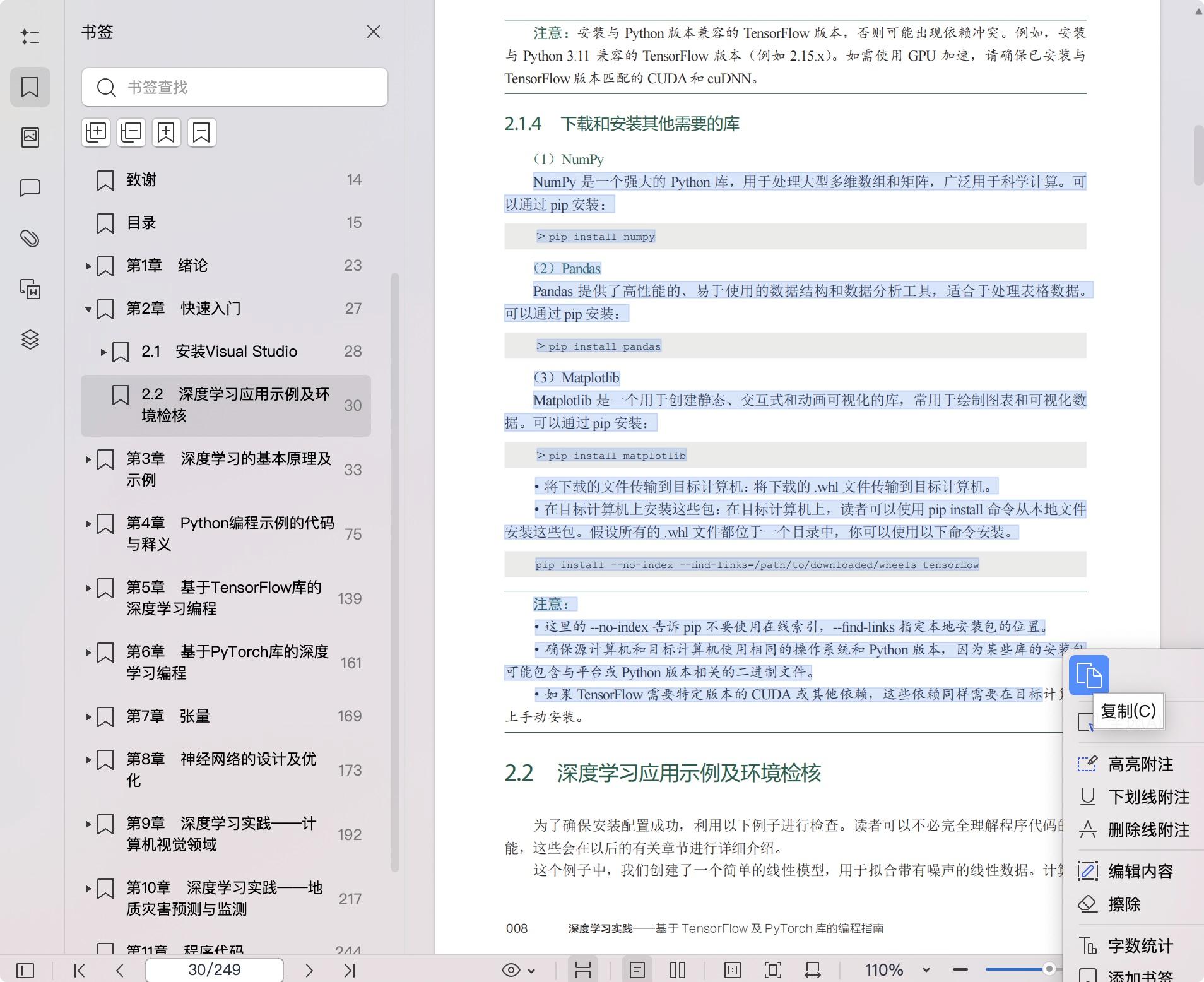Click the 2.2 深度学习应用示例及环境检核 heading in the document
Screen dimensions: 1204x982
663,773
